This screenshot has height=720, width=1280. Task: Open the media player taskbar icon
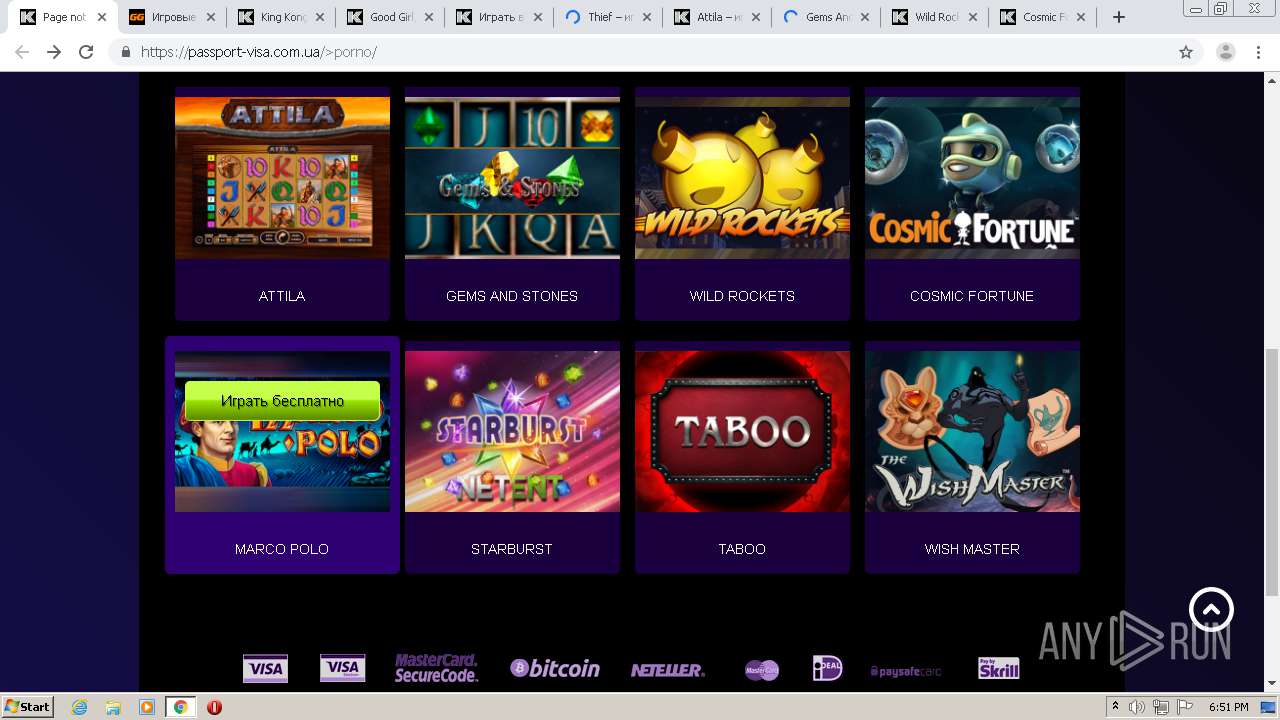pos(146,707)
